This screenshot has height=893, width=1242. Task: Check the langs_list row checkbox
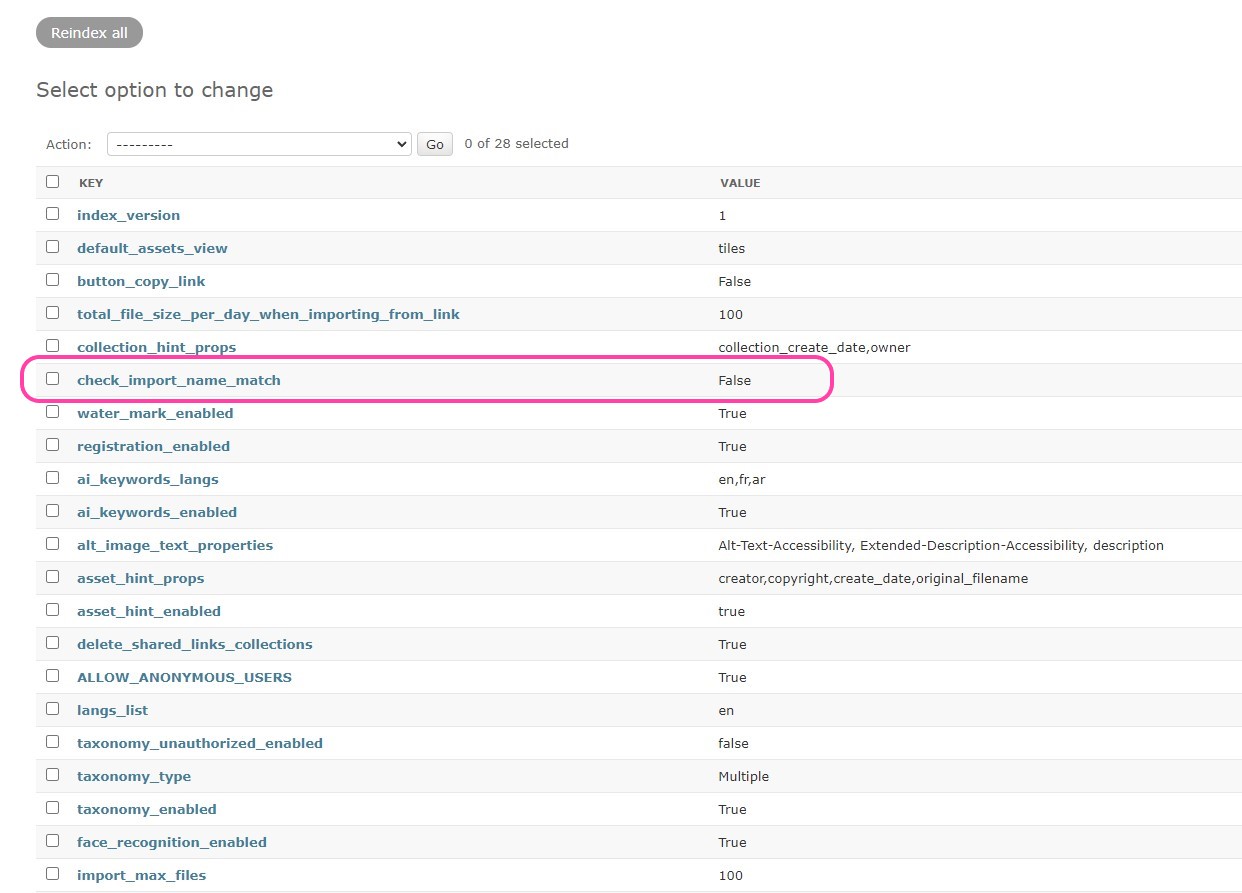point(52,709)
